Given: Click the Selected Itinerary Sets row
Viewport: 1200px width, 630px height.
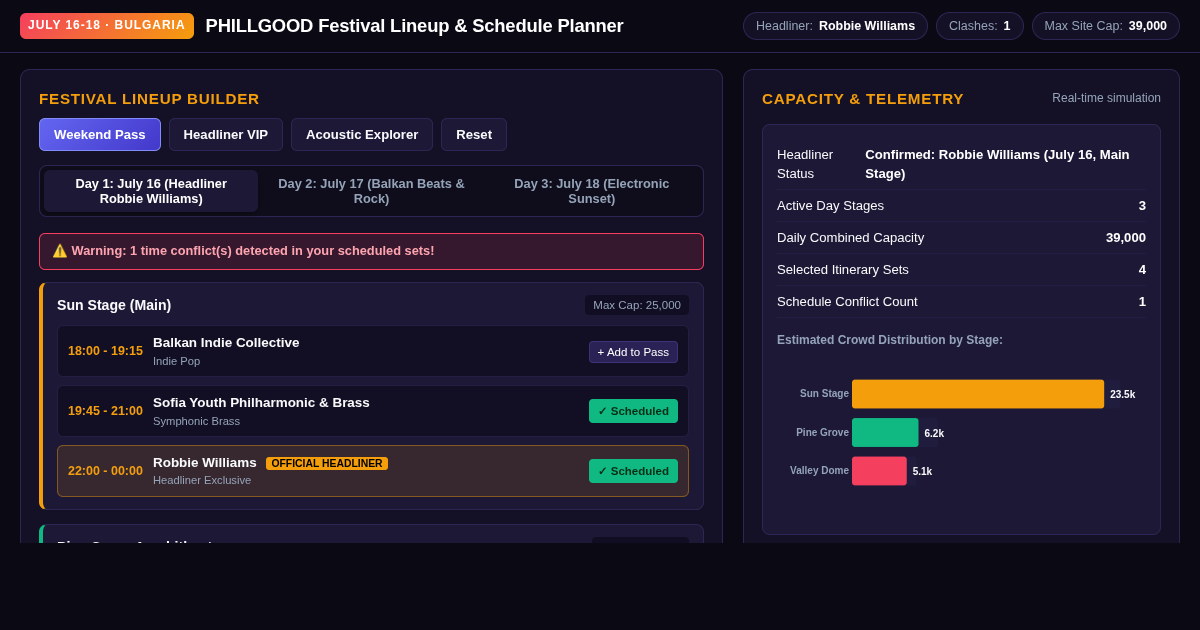Looking at the screenshot, I should click(961, 270).
